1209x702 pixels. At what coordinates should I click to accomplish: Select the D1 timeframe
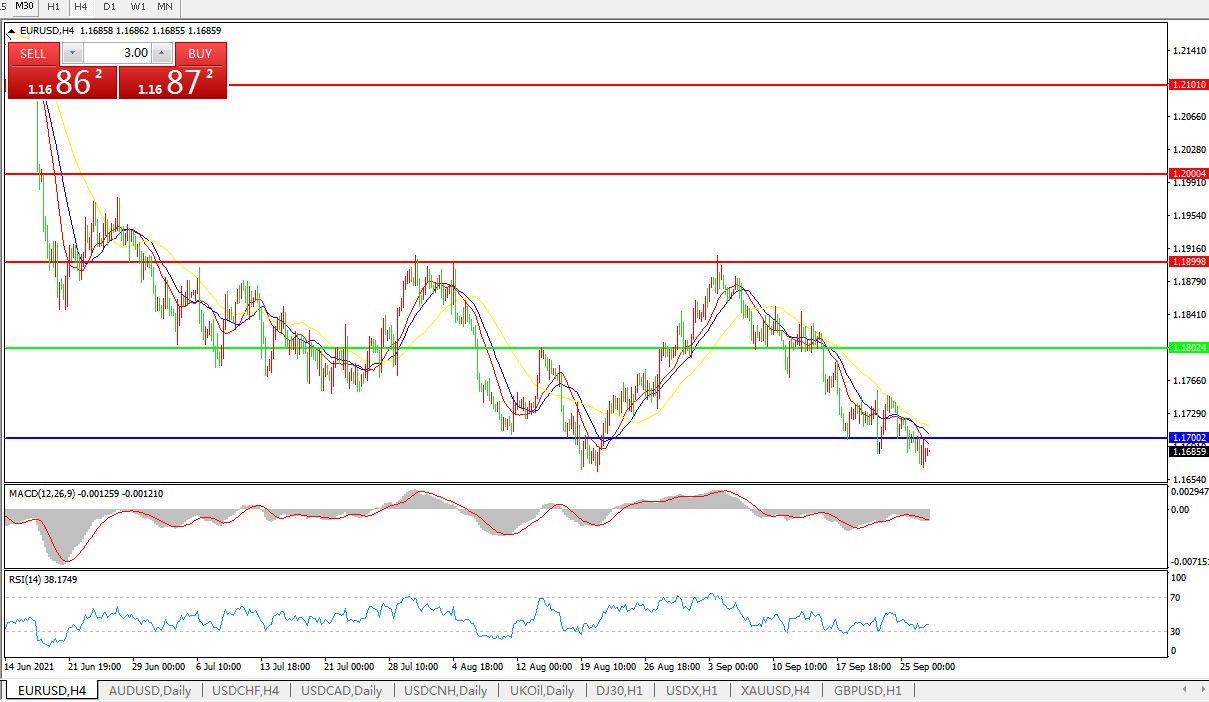109,6
